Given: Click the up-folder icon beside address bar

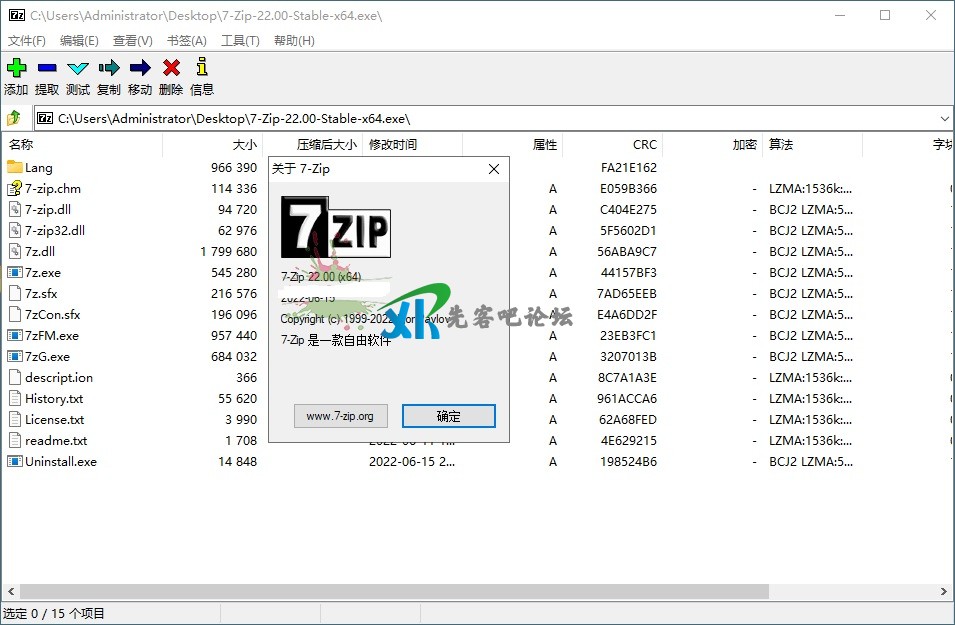Looking at the screenshot, I should pyautogui.click(x=14, y=118).
